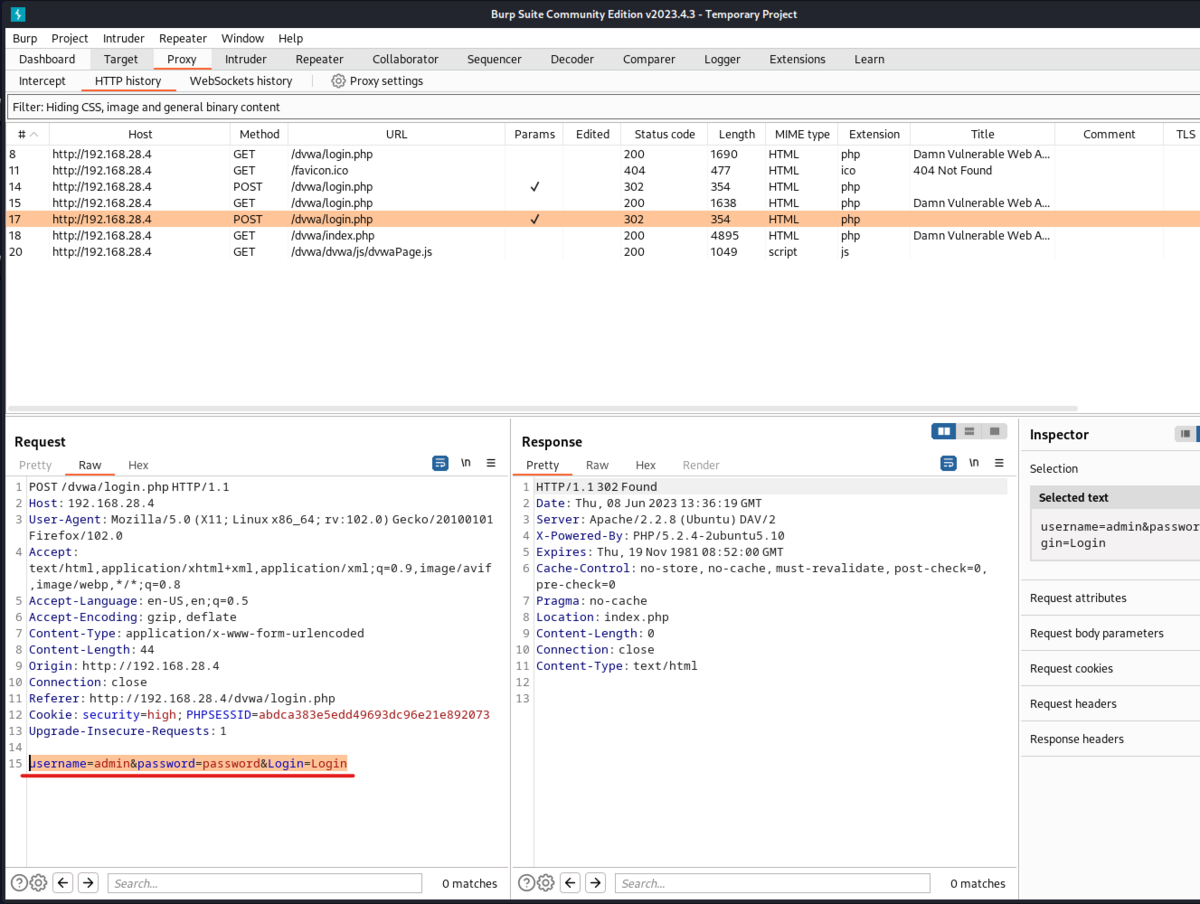This screenshot has width=1200, height=904.
Task: Show Response in Hex view
Action: click(646, 465)
